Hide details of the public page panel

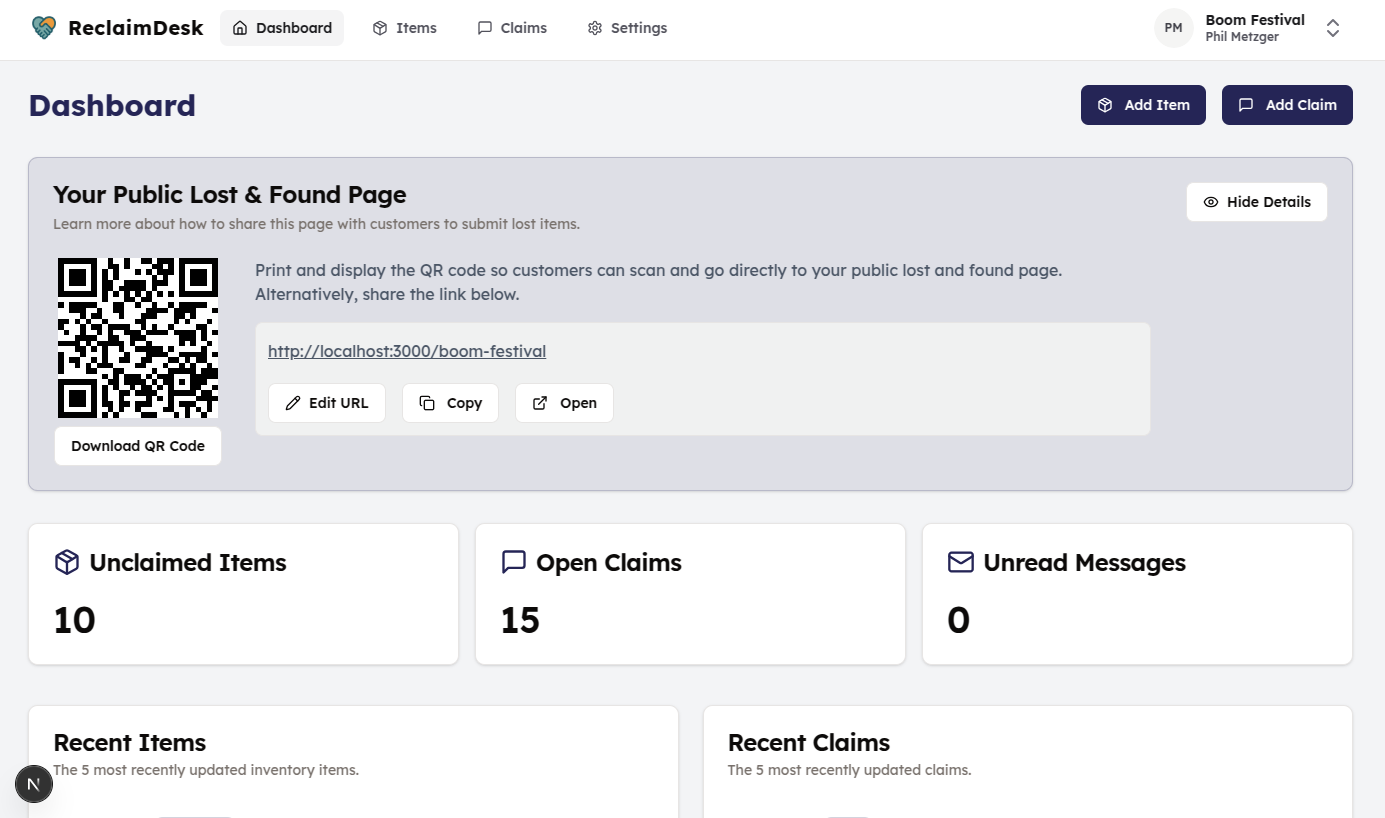tap(1256, 201)
